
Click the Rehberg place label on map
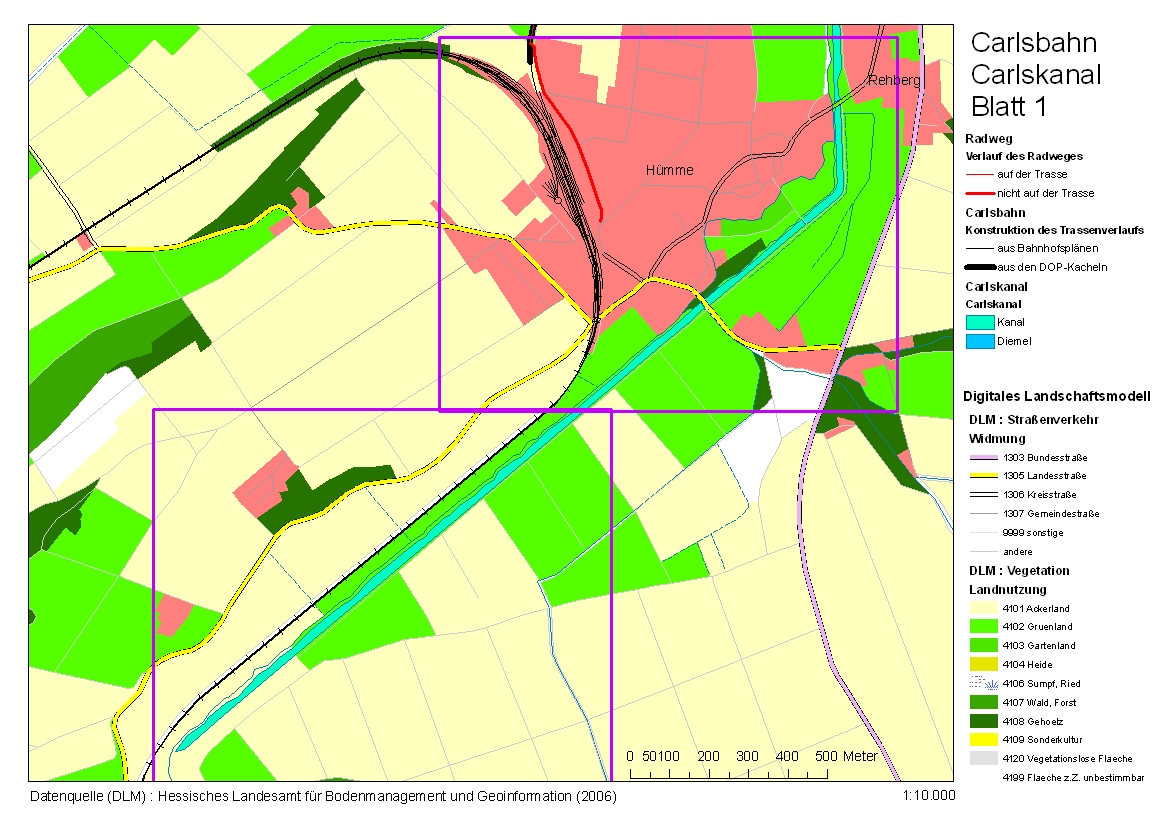tap(893, 80)
